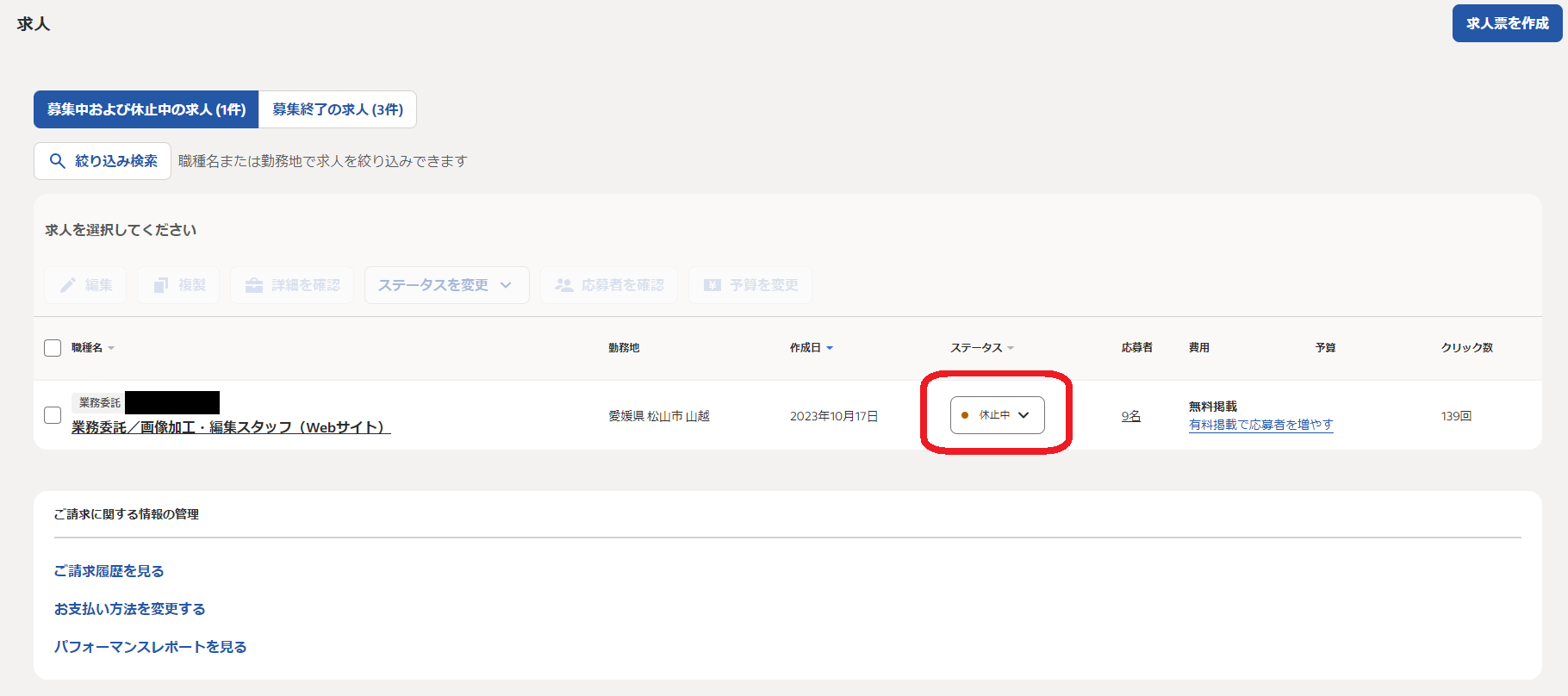1568x696 pixels.
Task: Click the 応募者を確認 toolbar button
Action: pyautogui.click(x=609, y=285)
